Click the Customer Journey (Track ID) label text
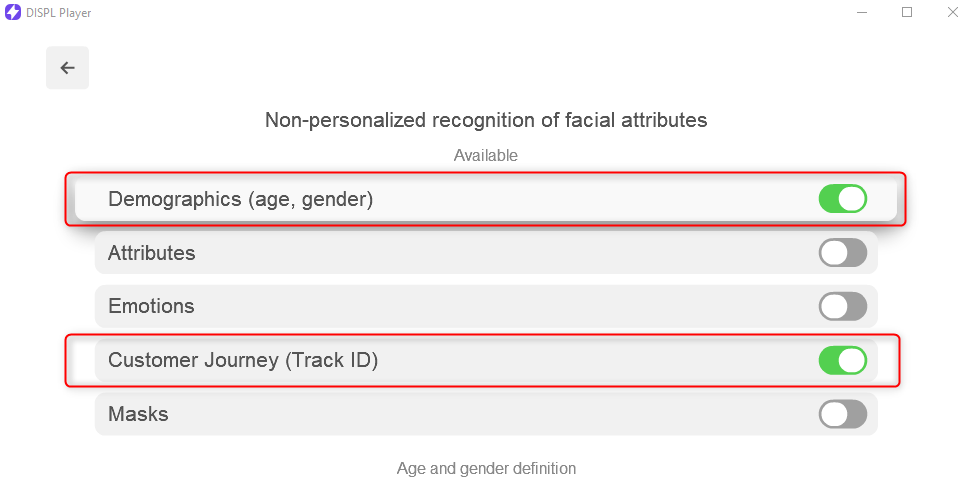Viewport: 973px width, 493px height. coord(243,360)
